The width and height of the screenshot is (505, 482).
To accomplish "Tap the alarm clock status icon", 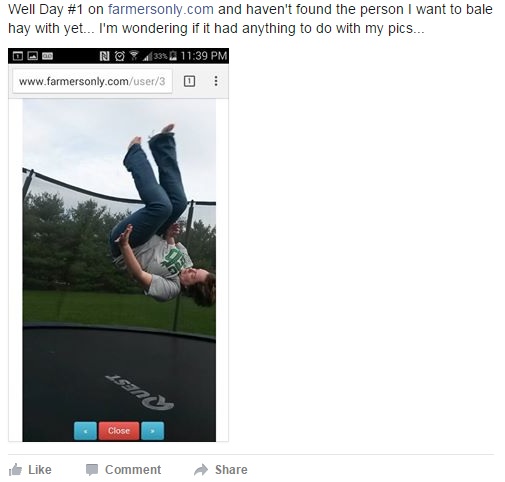I will [x=120, y=56].
